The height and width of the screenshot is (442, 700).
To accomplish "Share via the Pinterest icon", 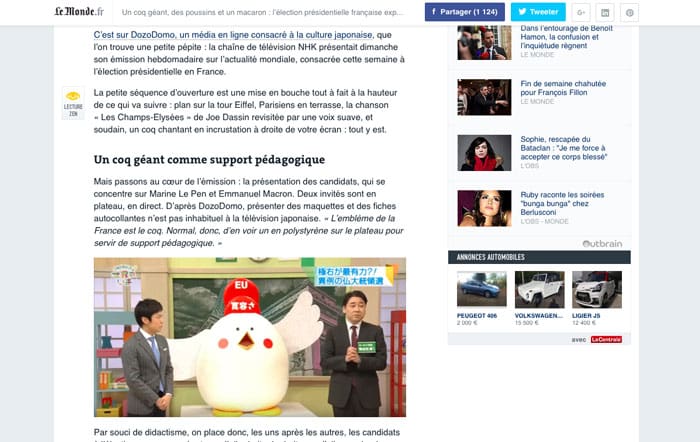I will 629,13.
